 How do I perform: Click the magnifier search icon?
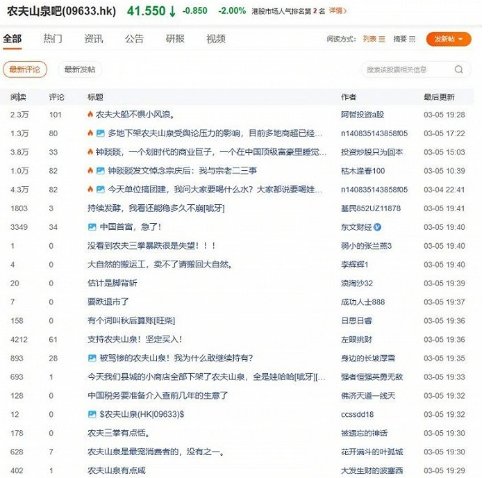[x=459, y=69]
